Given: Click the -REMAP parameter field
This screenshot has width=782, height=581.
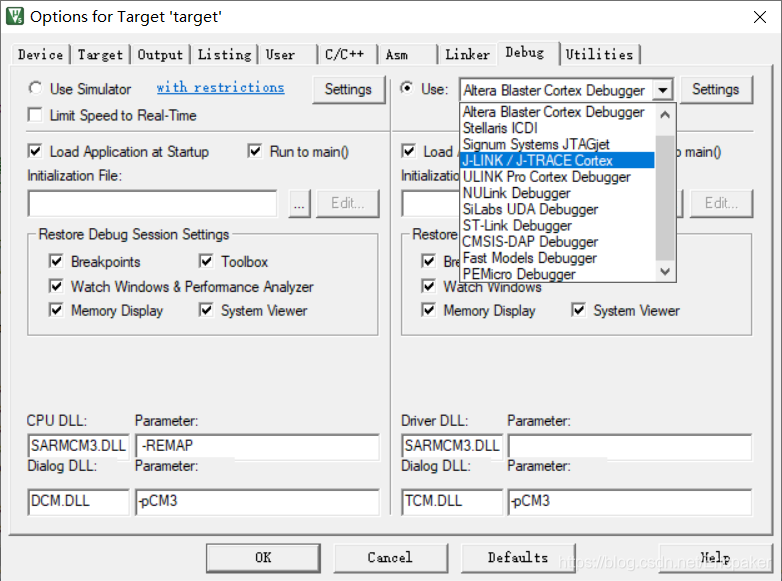Looking at the screenshot, I should tap(257, 446).
